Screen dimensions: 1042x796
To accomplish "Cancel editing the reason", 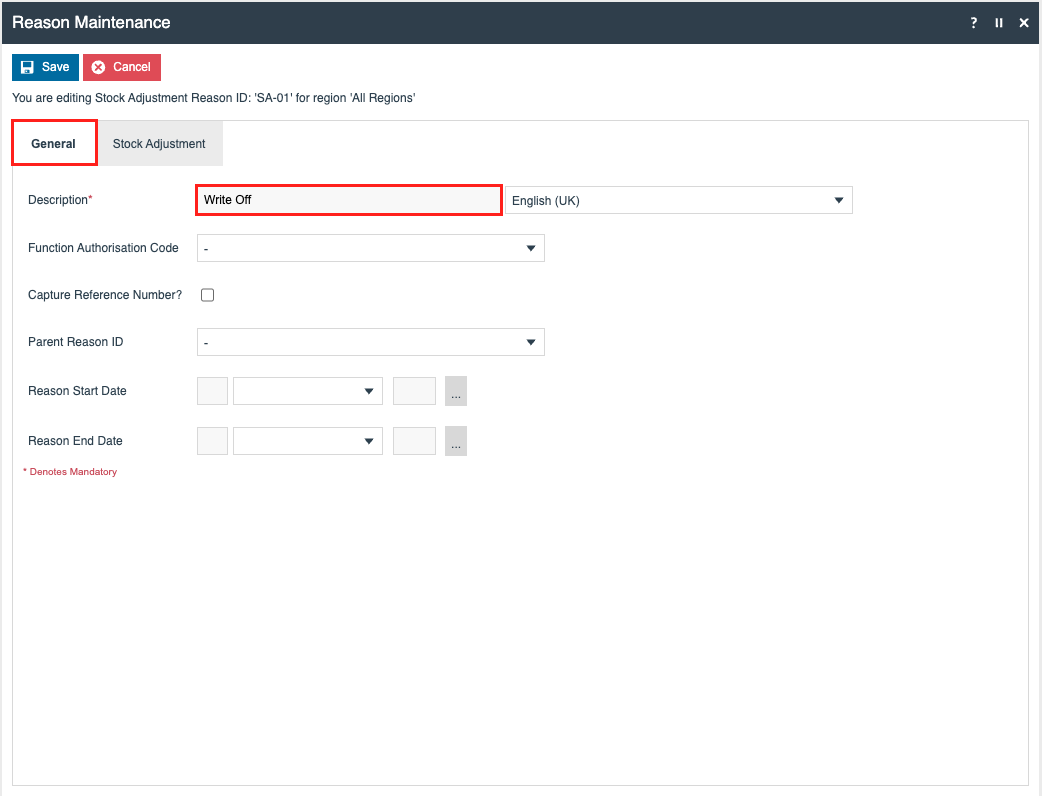I will click(x=122, y=67).
